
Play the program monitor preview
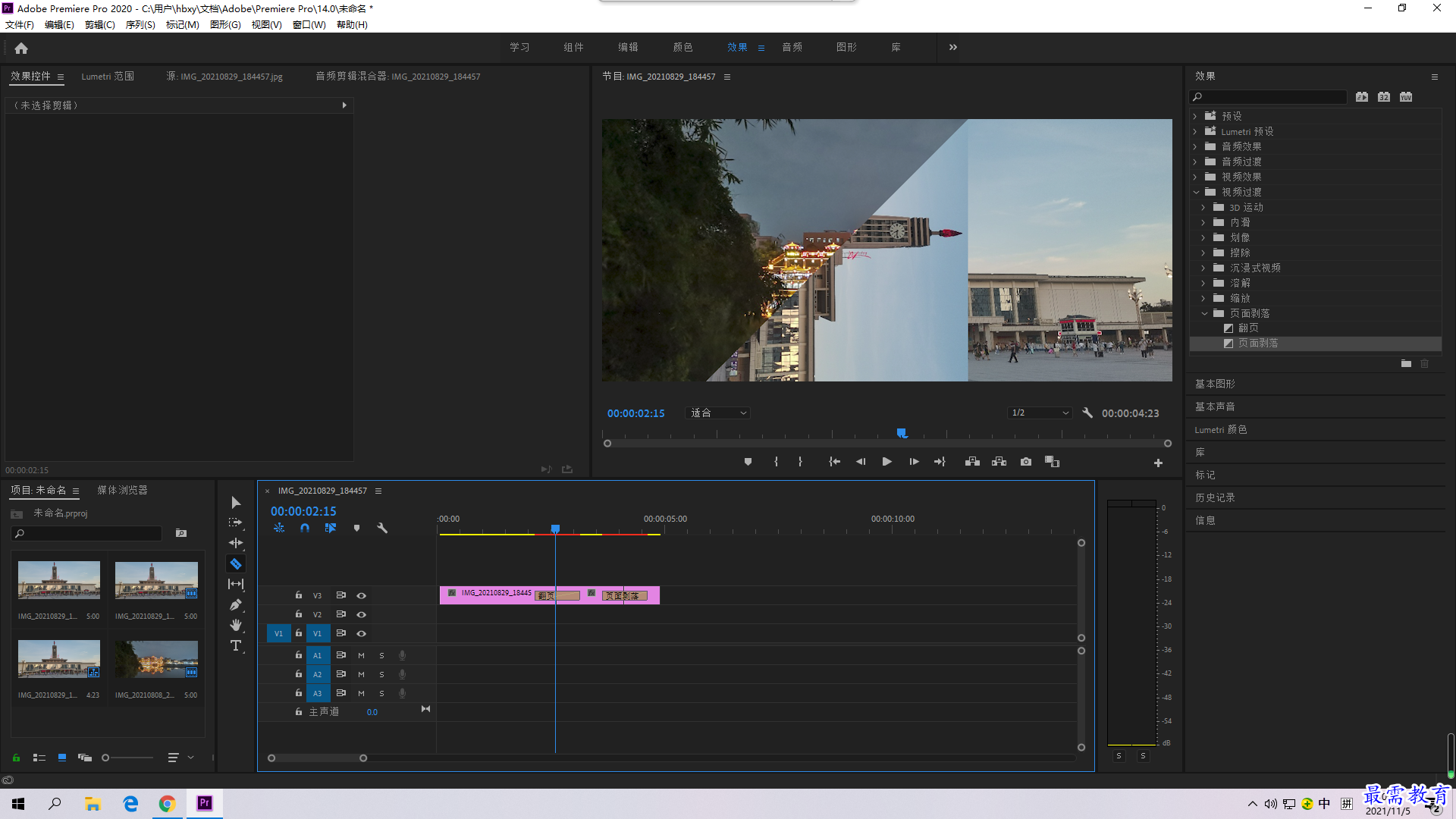886,462
